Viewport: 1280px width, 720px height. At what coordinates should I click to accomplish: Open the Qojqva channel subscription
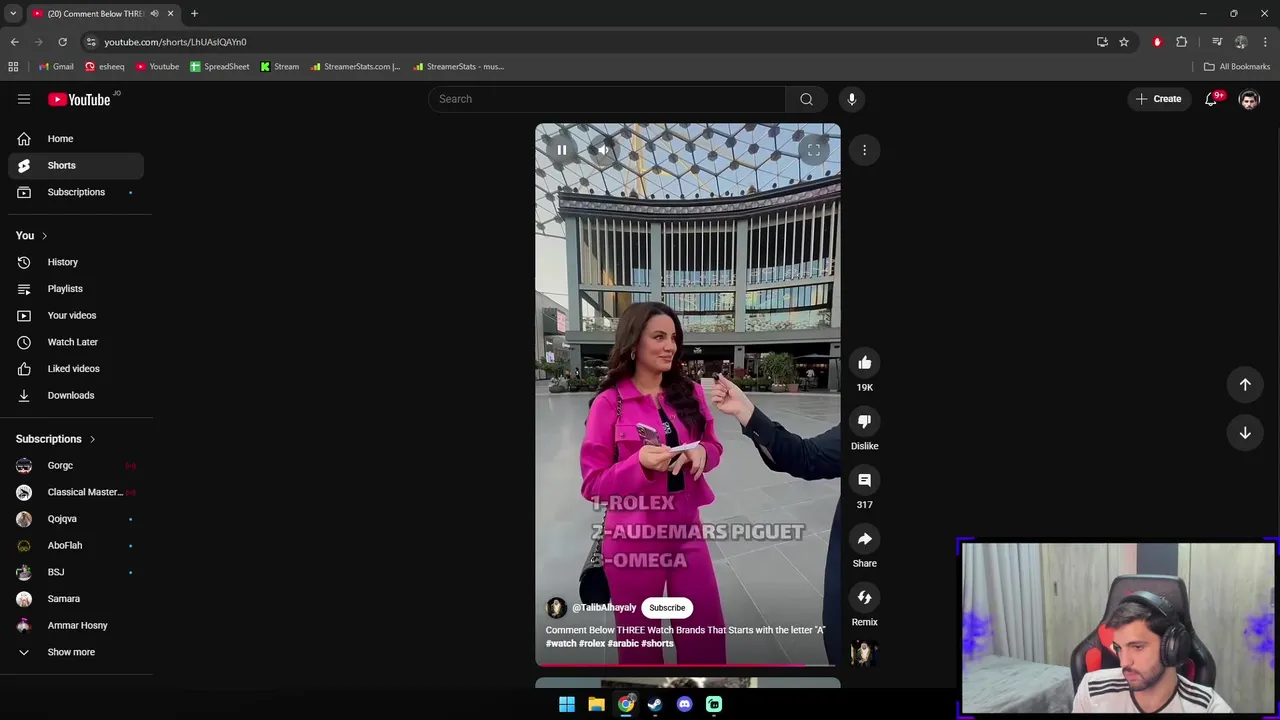[x=76, y=519]
